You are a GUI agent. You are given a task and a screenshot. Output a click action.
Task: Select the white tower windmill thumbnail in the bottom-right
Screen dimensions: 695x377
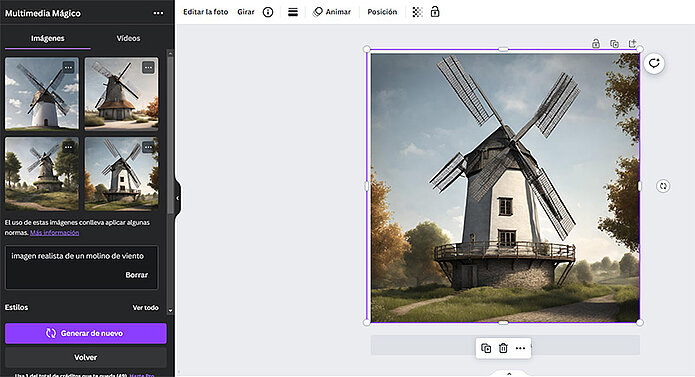click(x=121, y=174)
